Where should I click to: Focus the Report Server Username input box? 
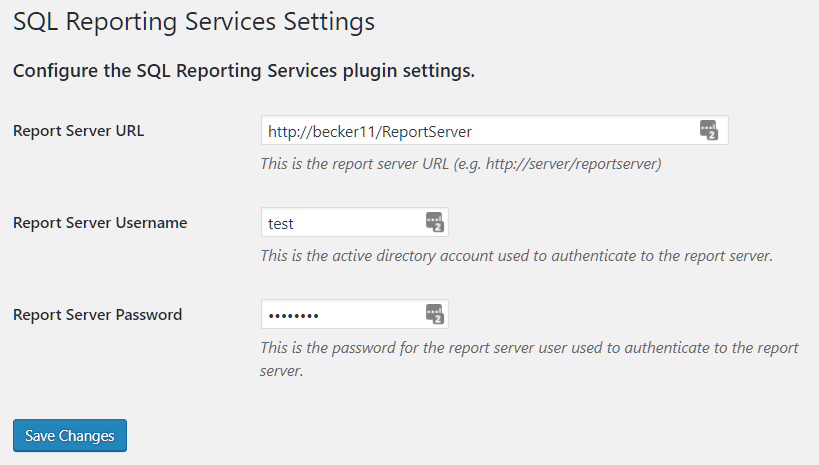click(x=340, y=223)
